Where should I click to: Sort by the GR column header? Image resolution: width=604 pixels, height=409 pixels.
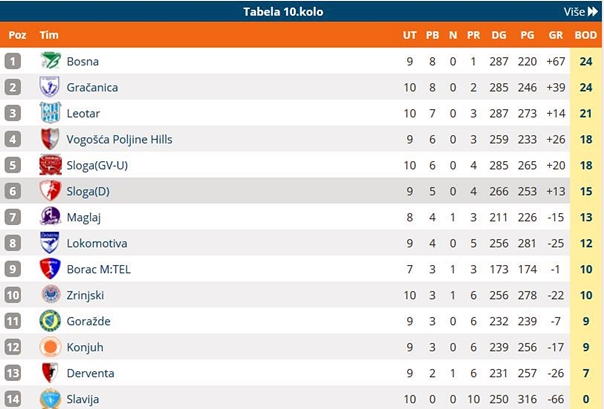click(x=556, y=35)
